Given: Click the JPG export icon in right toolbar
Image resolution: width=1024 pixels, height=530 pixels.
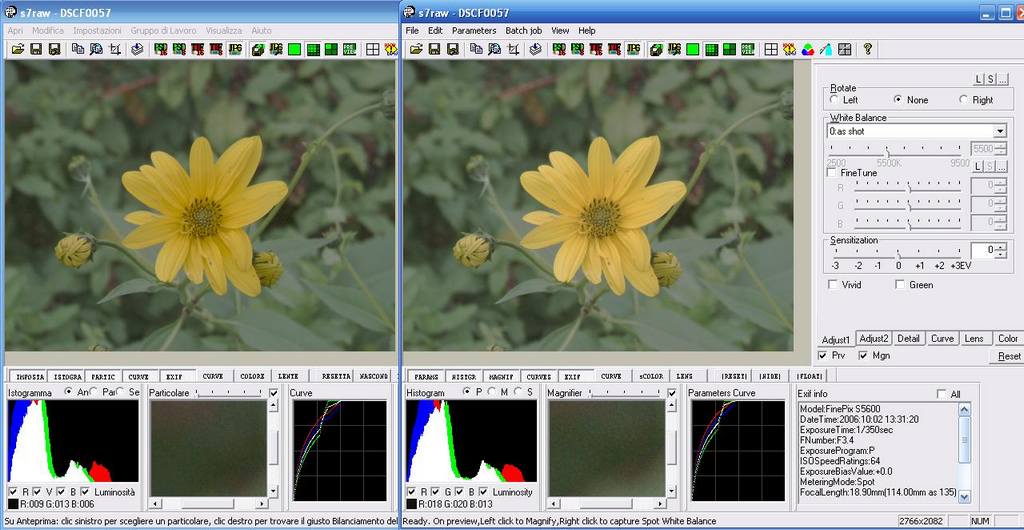Looking at the screenshot, I should click(x=633, y=49).
